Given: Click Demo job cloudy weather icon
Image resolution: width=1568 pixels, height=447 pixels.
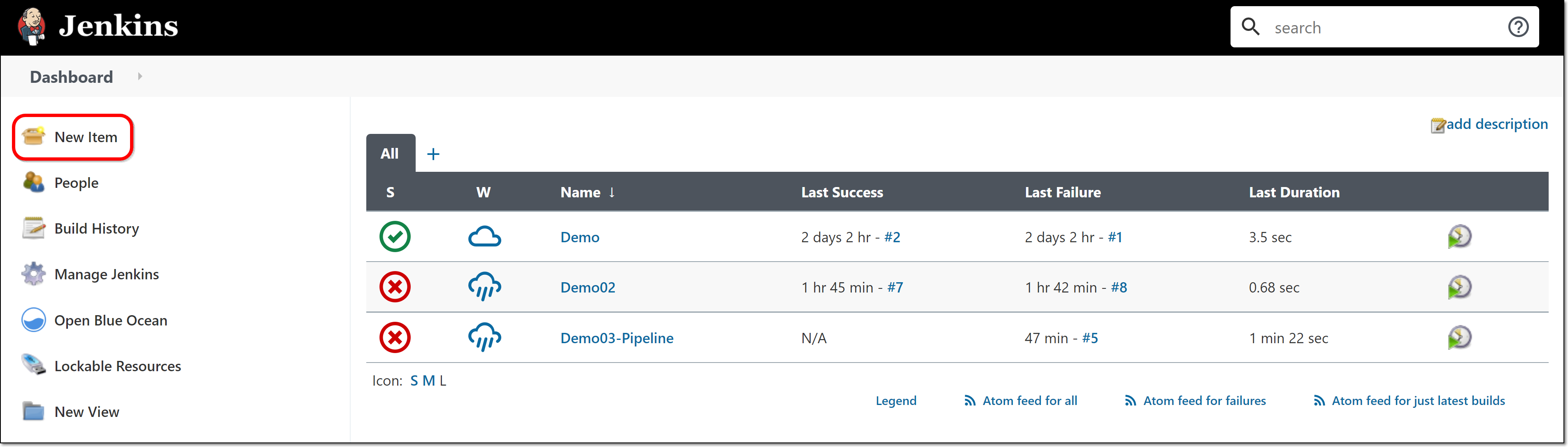Looking at the screenshot, I should point(484,236).
